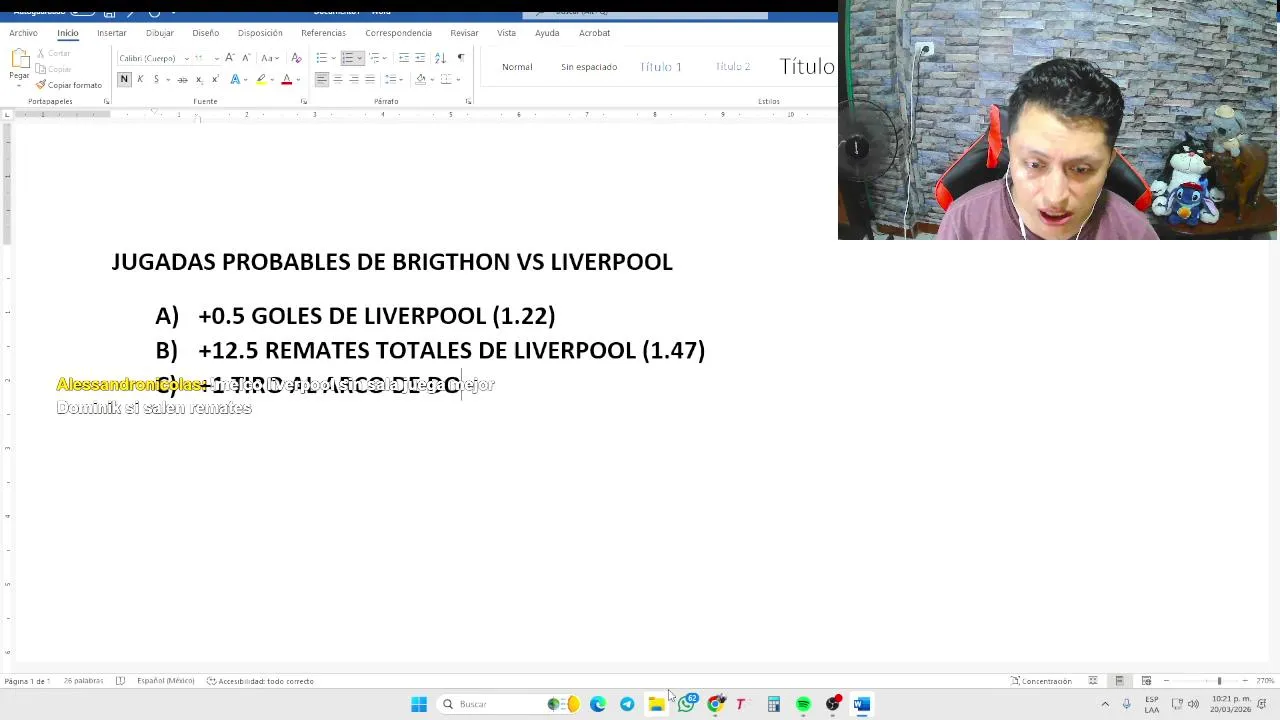Screen dimensions: 1280x720
Task: Switch to the Dibujar tab
Action: [x=160, y=33]
